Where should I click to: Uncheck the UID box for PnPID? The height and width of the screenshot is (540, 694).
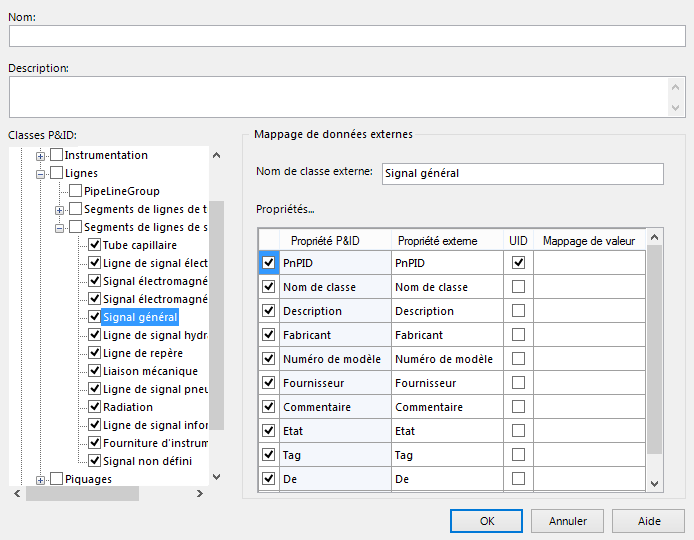click(x=518, y=263)
